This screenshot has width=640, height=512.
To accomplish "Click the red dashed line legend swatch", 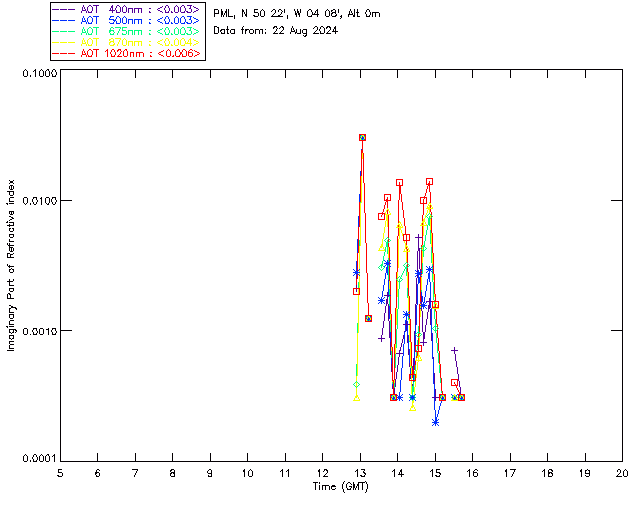I will 64,53.
